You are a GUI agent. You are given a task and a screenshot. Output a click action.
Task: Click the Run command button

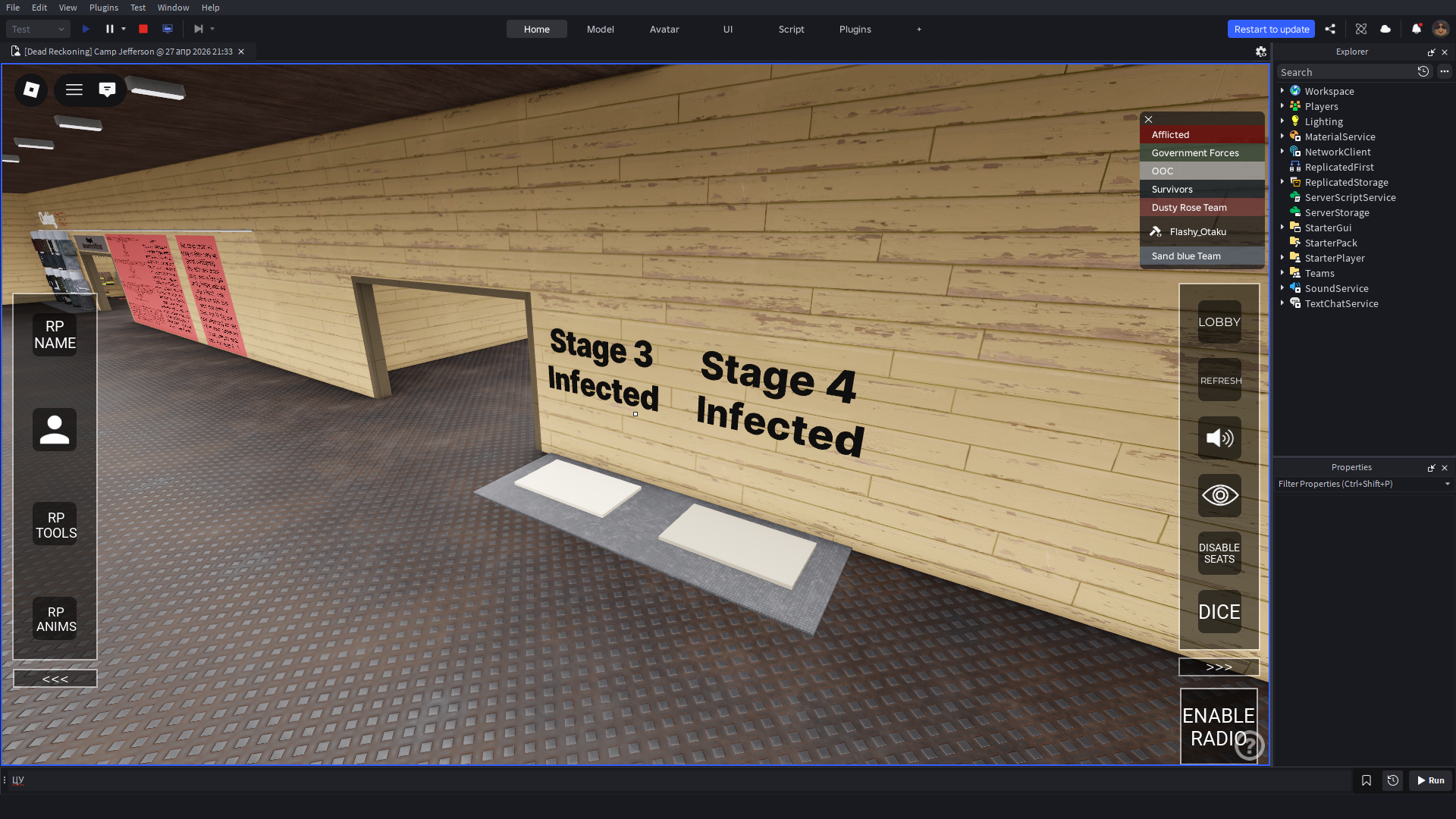(x=1430, y=780)
